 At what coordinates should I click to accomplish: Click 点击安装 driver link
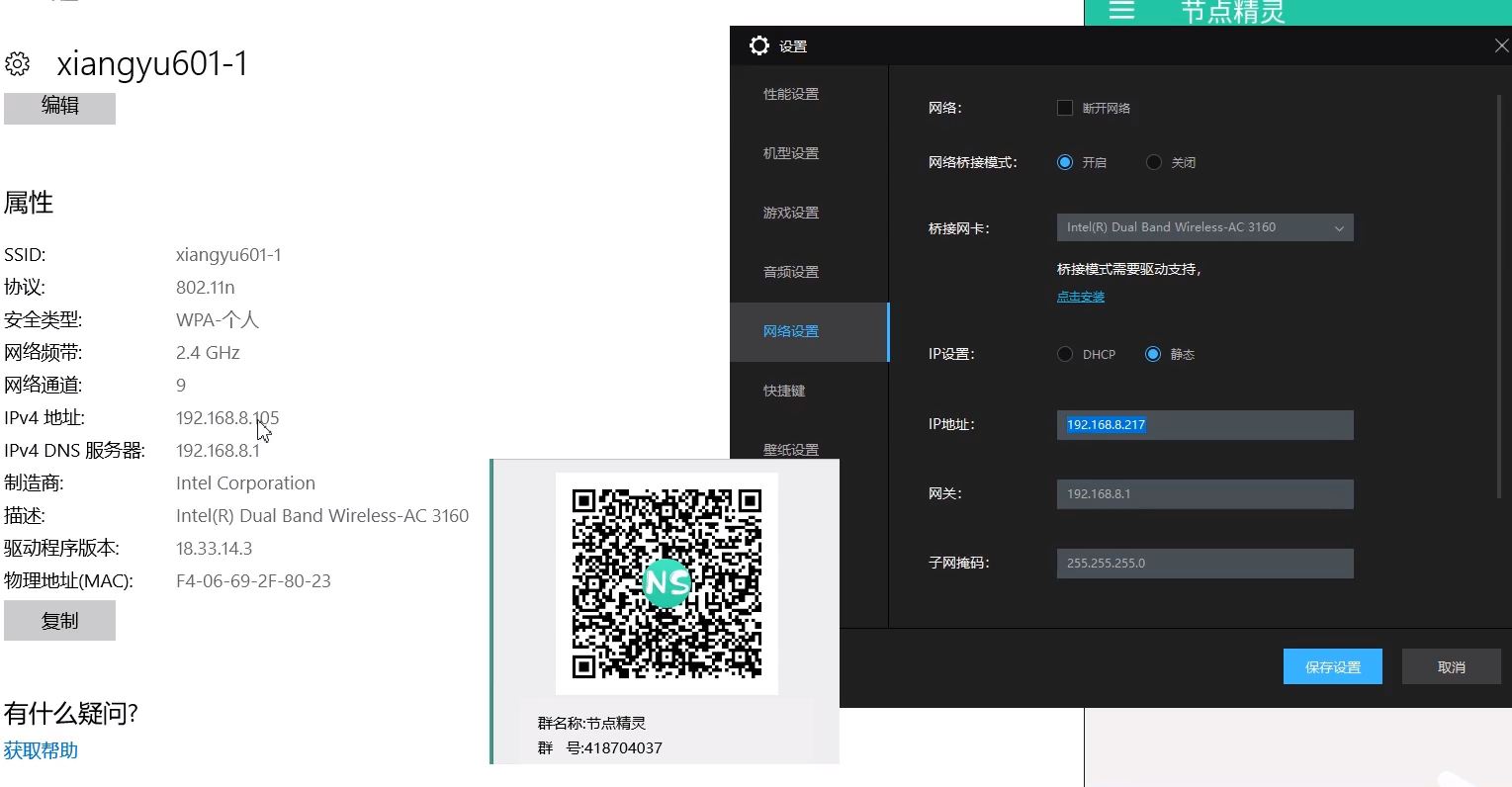coord(1081,297)
